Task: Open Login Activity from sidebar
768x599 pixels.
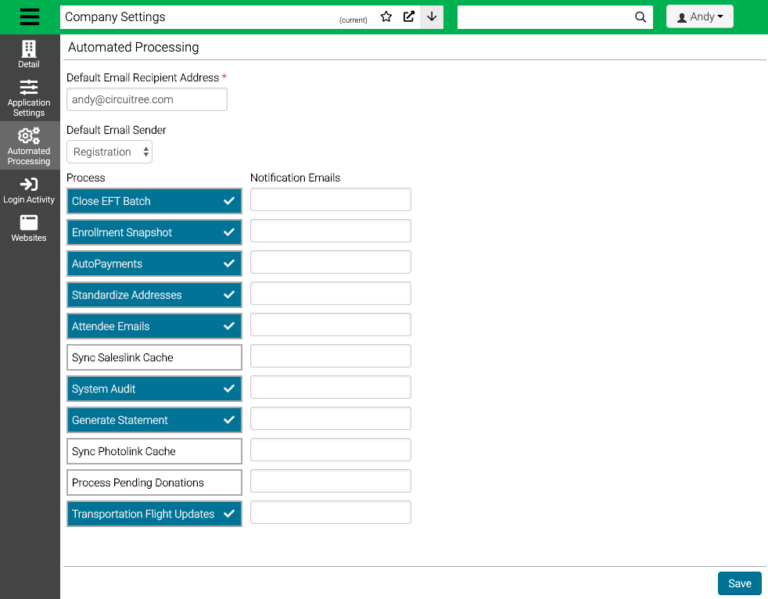Action: coord(29,190)
